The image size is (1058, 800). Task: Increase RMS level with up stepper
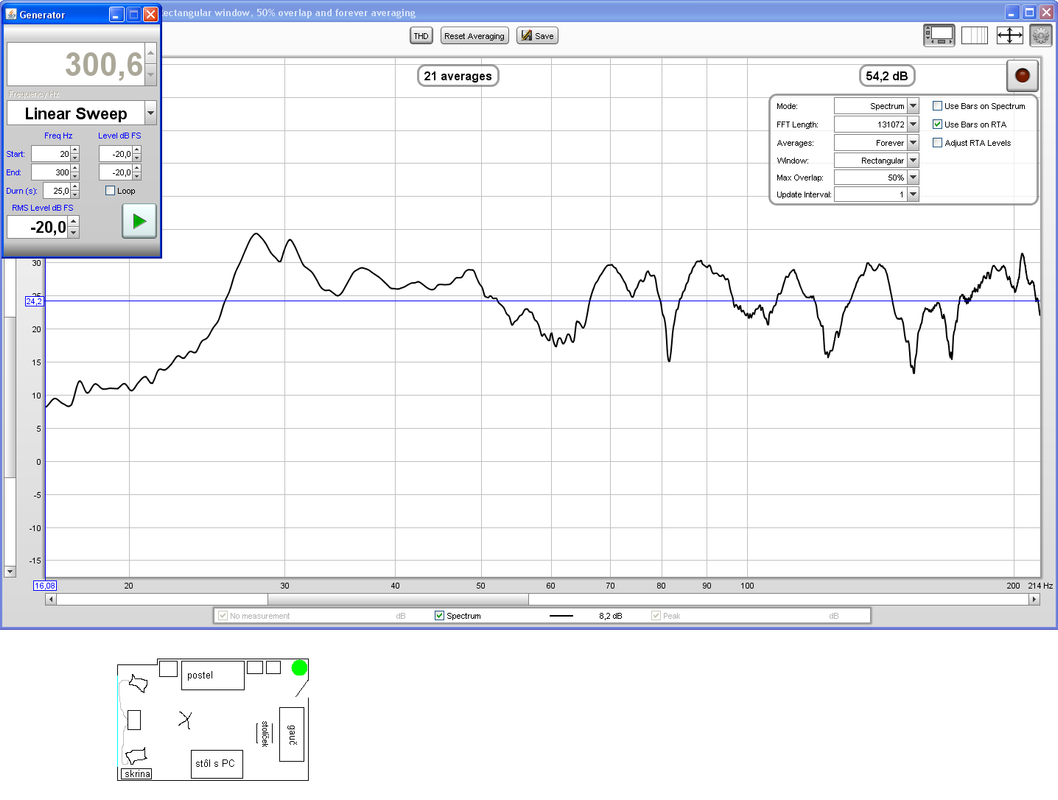pyautogui.click(x=74, y=222)
